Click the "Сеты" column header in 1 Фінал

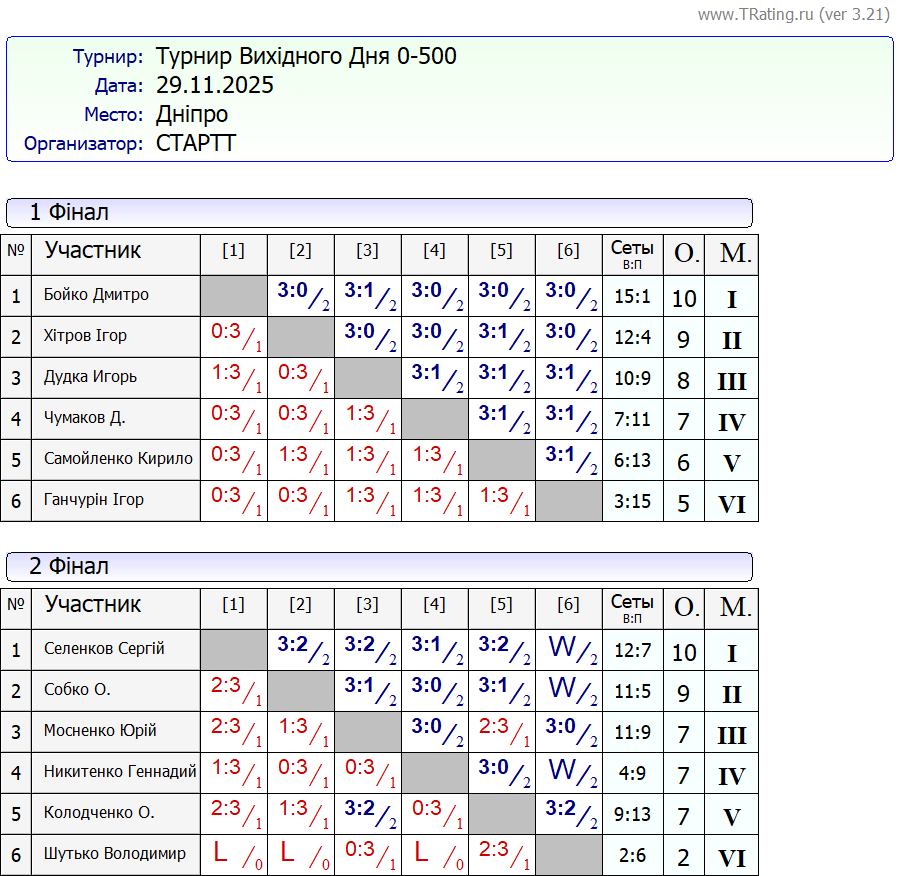632,254
